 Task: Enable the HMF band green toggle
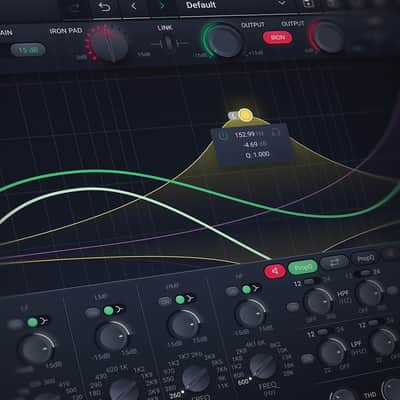pyautogui.click(x=180, y=299)
